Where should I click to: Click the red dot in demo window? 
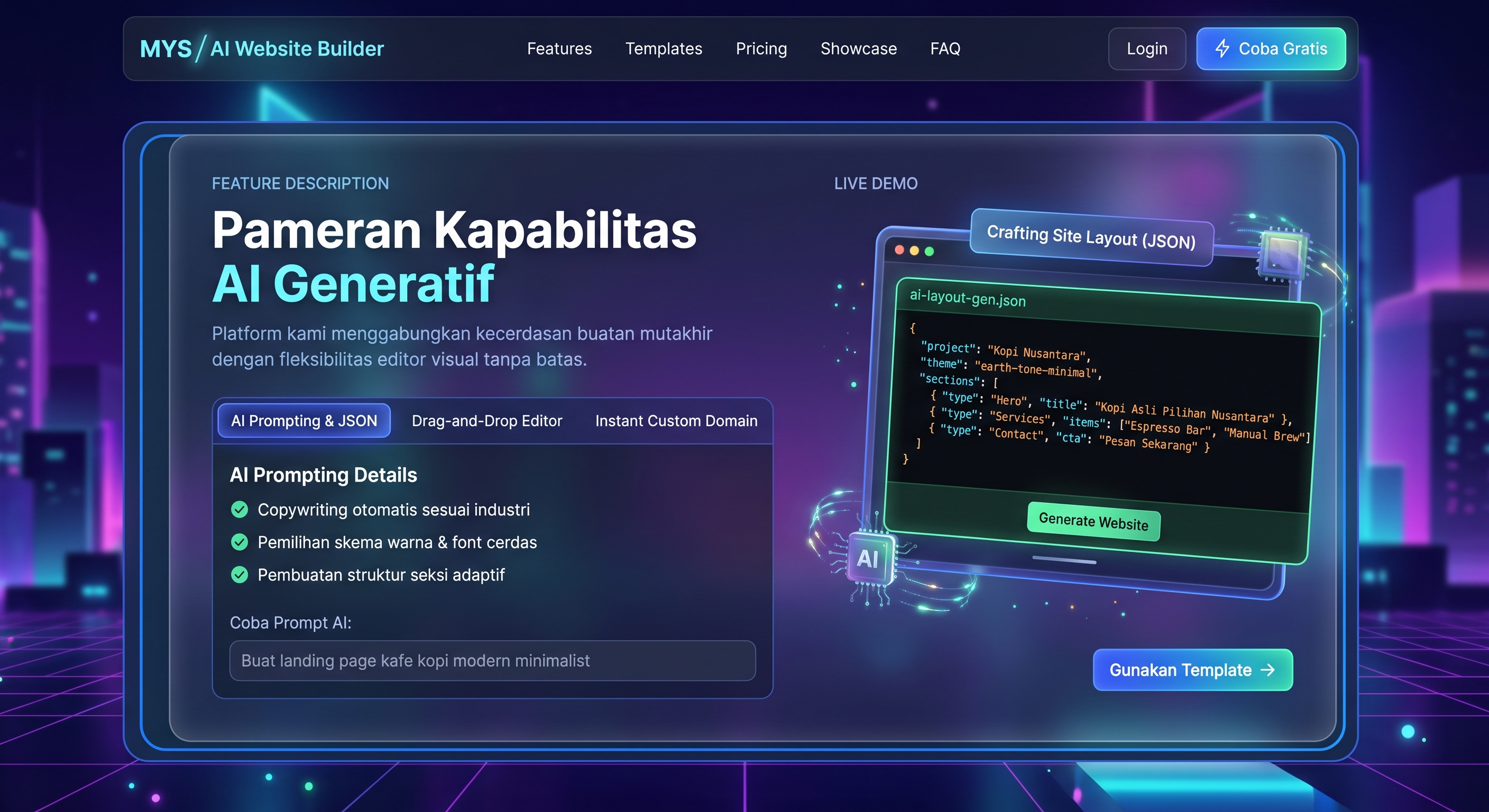pos(899,250)
